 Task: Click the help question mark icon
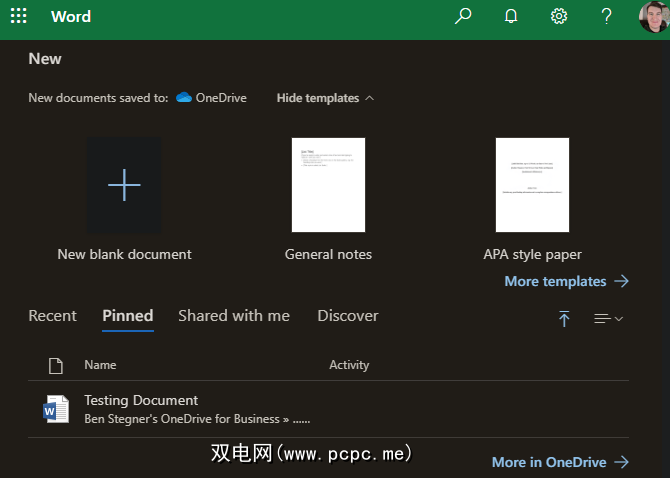(x=606, y=17)
